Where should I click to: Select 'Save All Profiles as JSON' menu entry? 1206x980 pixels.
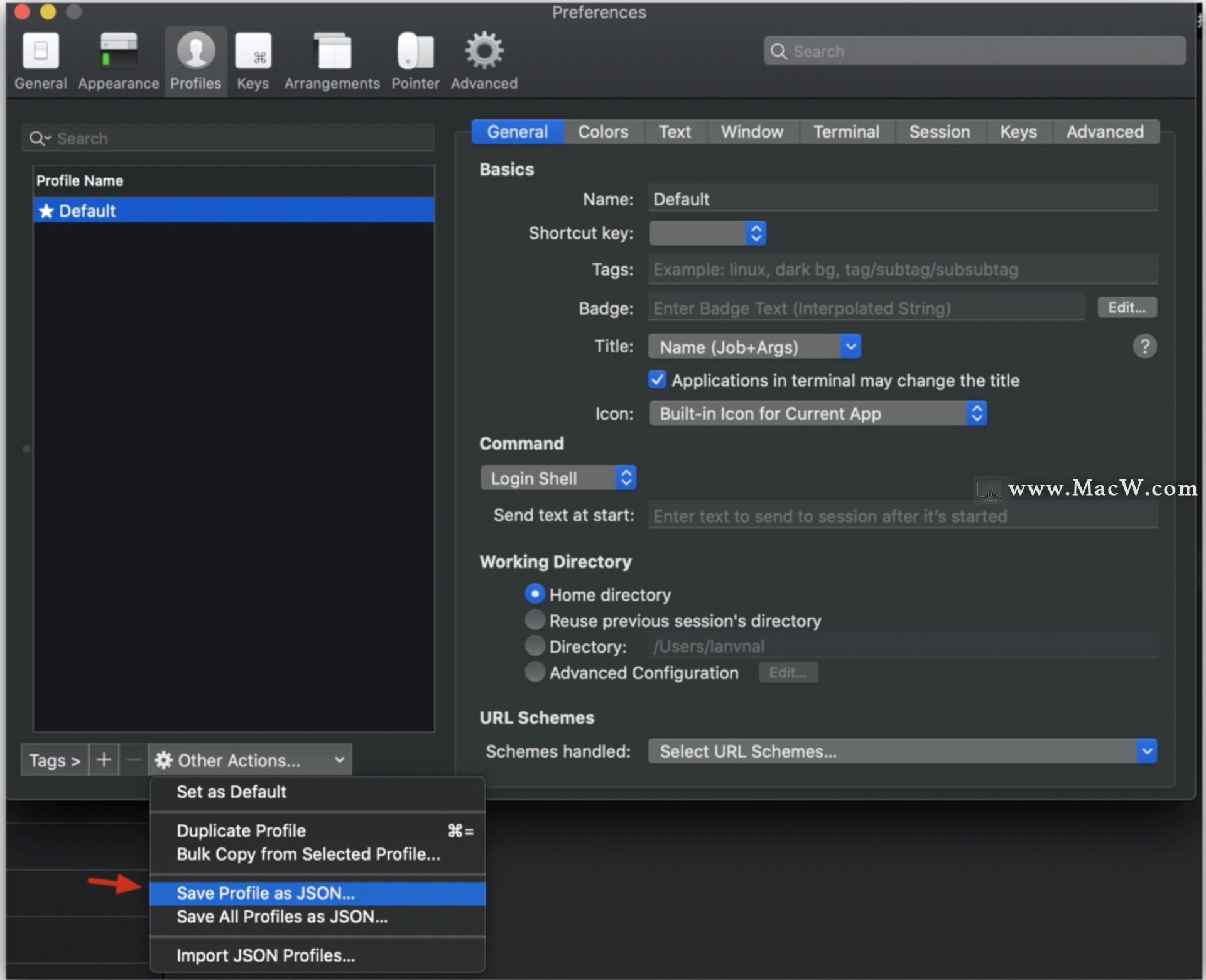281,917
